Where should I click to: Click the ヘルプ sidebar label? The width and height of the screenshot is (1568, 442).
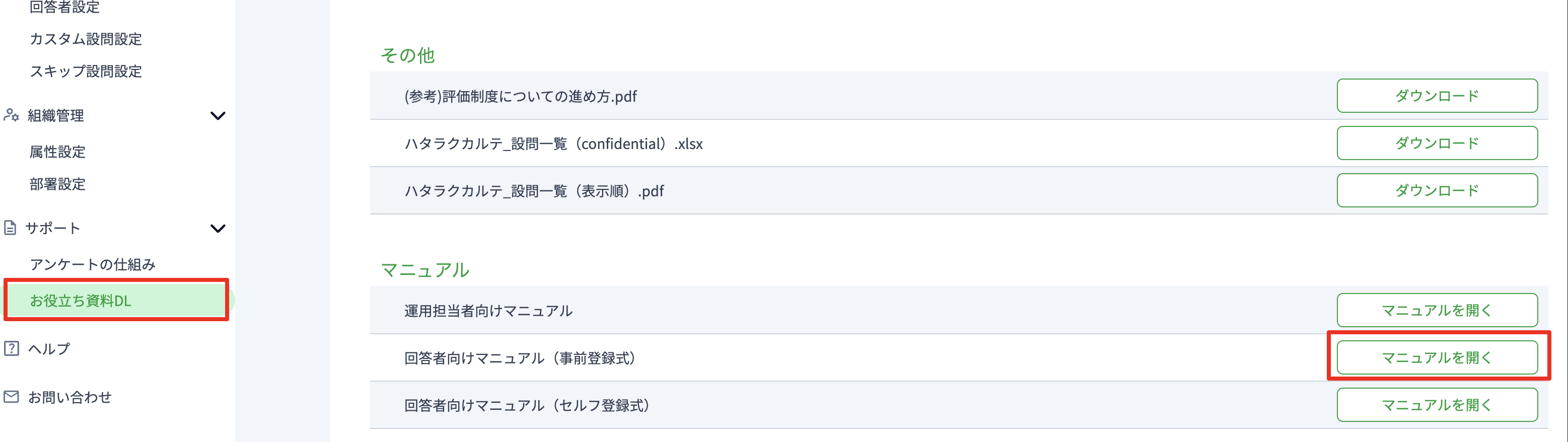pos(49,349)
